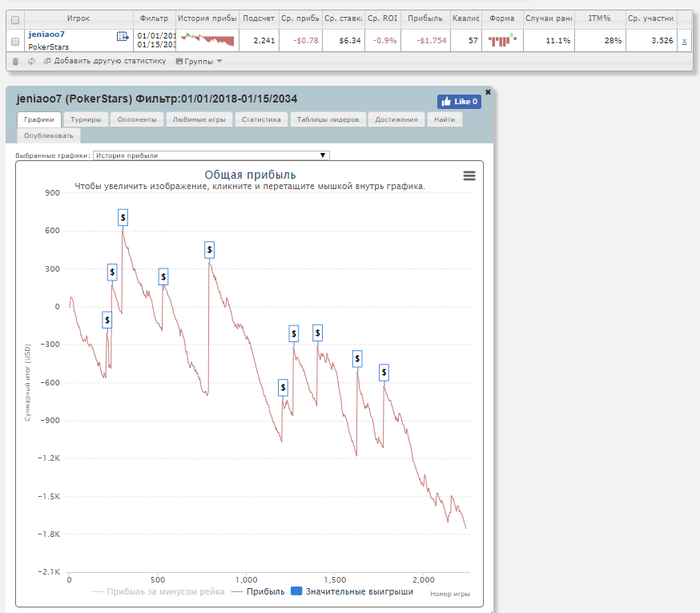Open the Группы dropdown
This screenshot has height=613, width=700.
coord(199,61)
